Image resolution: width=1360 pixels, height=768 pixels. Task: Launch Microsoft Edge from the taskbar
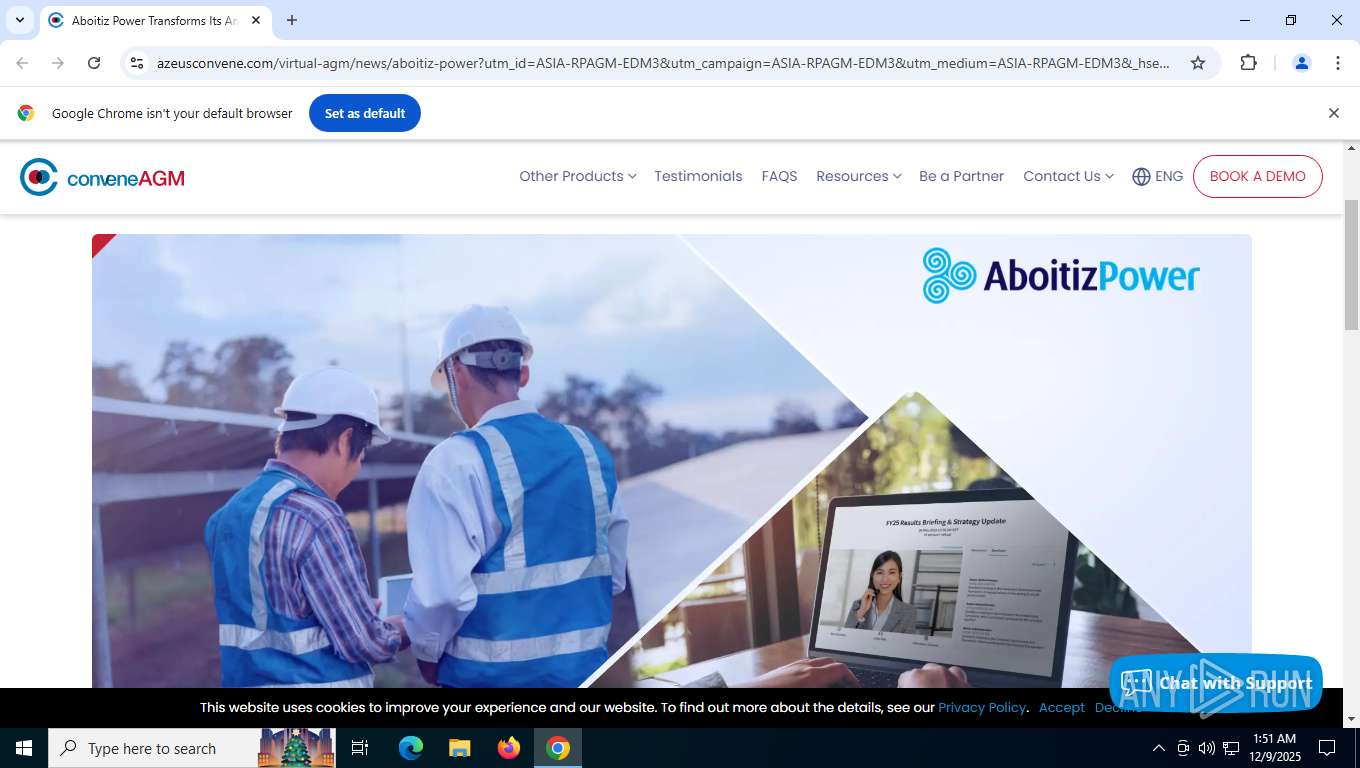click(x=411, y=748)
